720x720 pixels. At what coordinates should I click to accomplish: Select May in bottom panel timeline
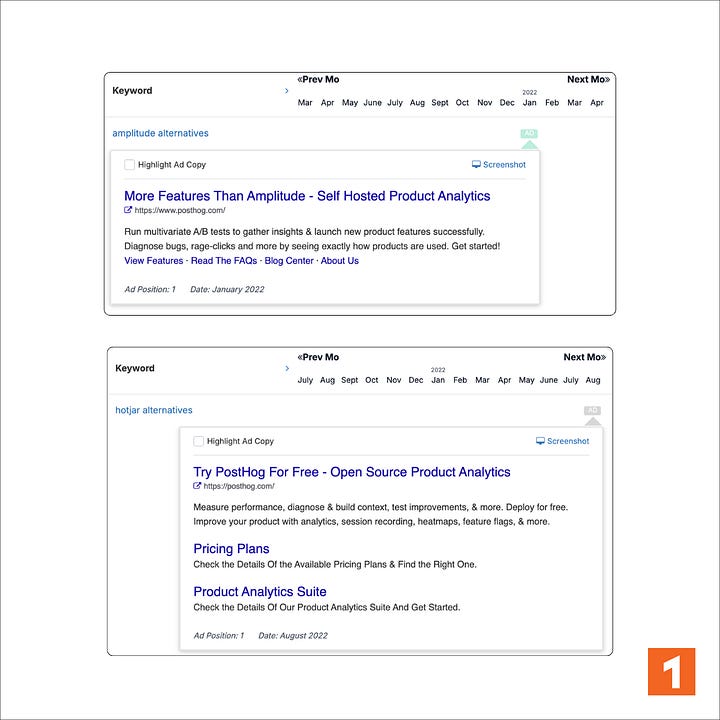(x=526, y=380)
